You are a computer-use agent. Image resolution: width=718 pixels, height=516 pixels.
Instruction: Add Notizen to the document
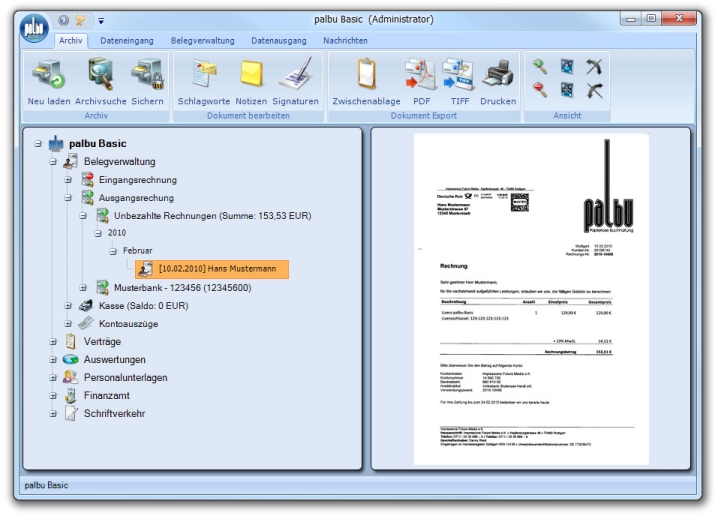point(251,76)
